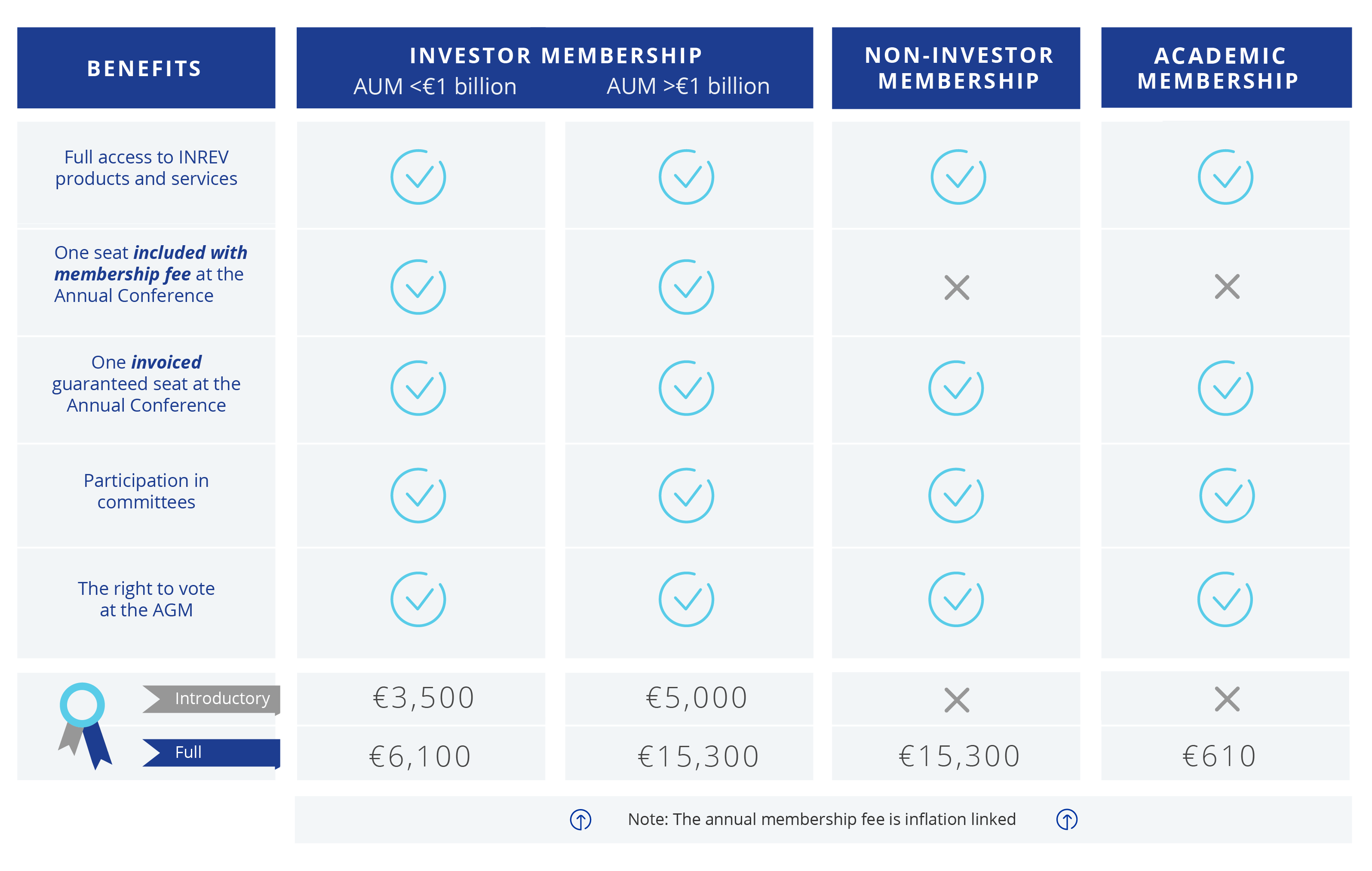Click the left up-arrow icon beside the note

click(580, 820)
